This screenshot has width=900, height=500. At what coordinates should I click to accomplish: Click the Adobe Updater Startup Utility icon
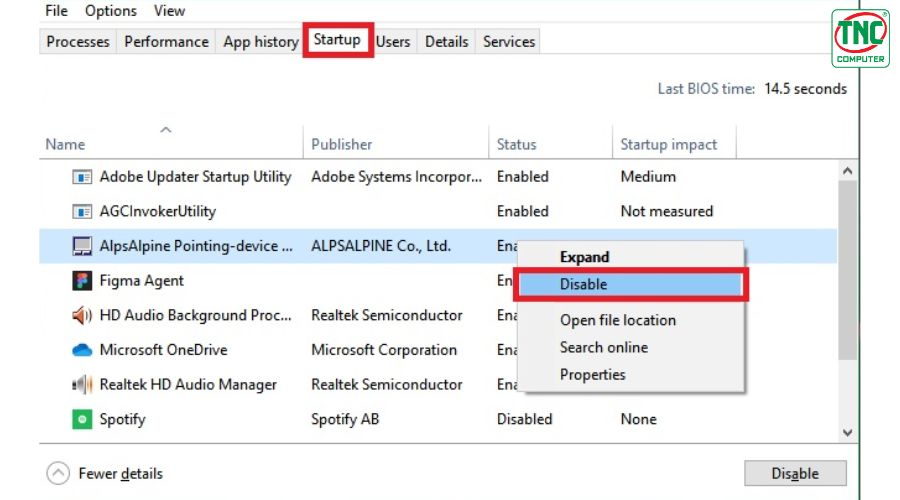(82, 177)
